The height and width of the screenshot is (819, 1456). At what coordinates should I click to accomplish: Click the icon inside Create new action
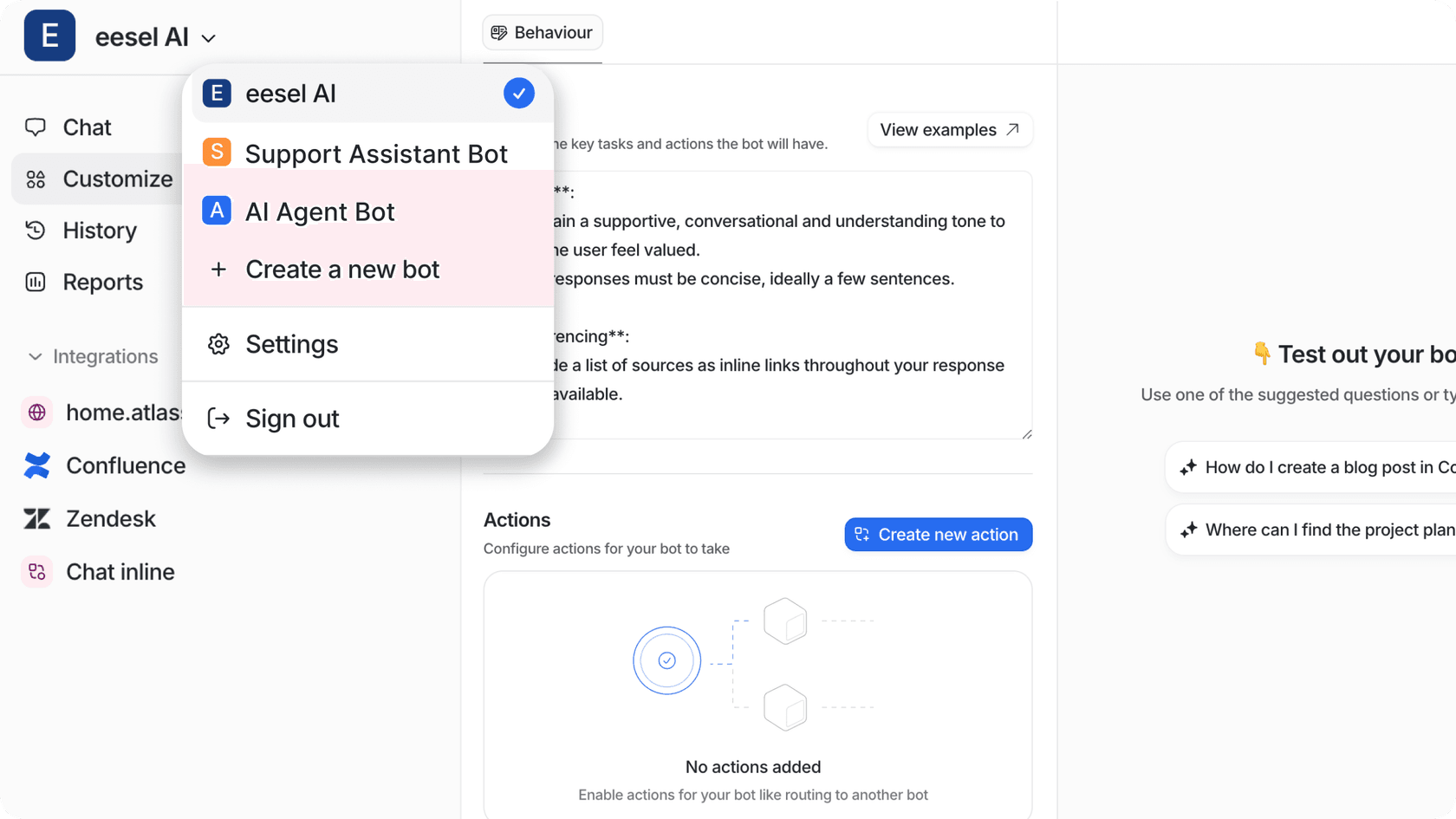click(862, 535)
